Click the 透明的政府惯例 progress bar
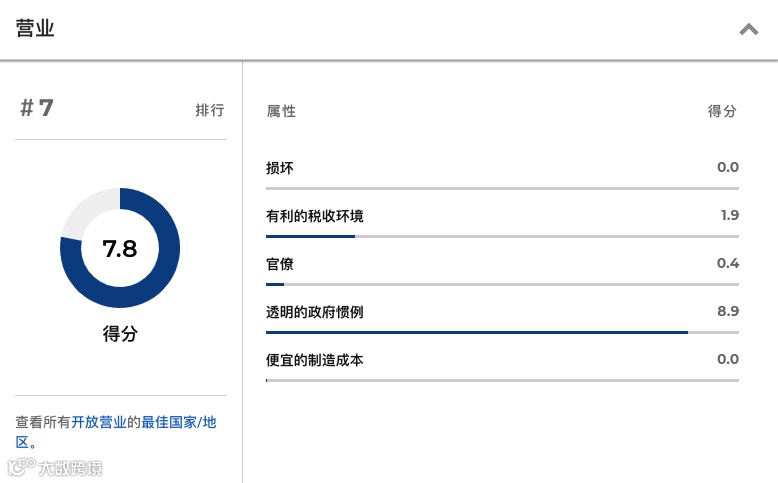Viewport: 778px width, 483px height. 502,332
